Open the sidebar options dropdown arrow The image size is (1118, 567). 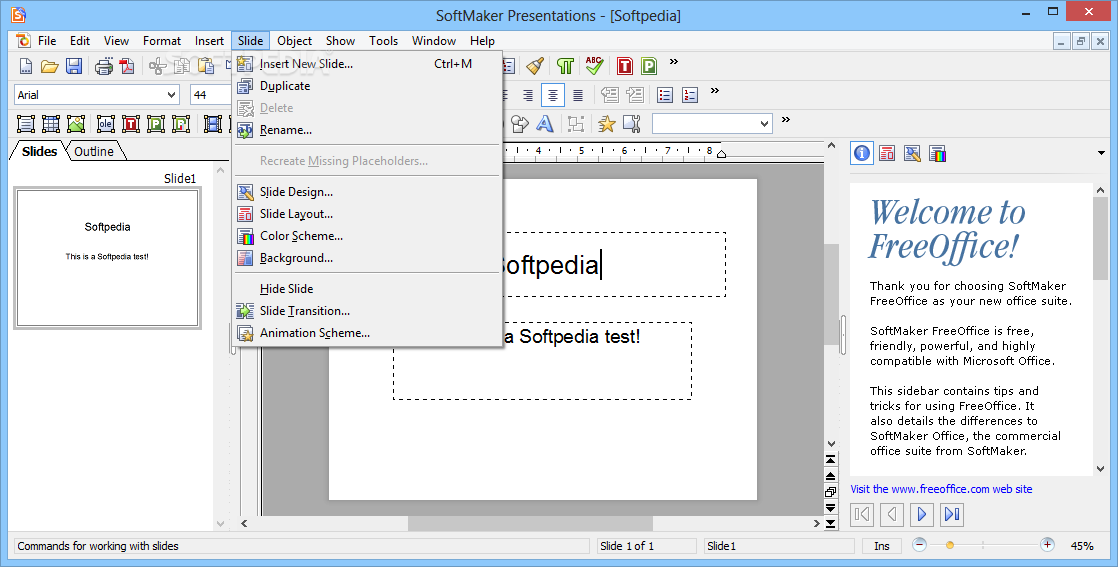click(x=1102, y=153)
